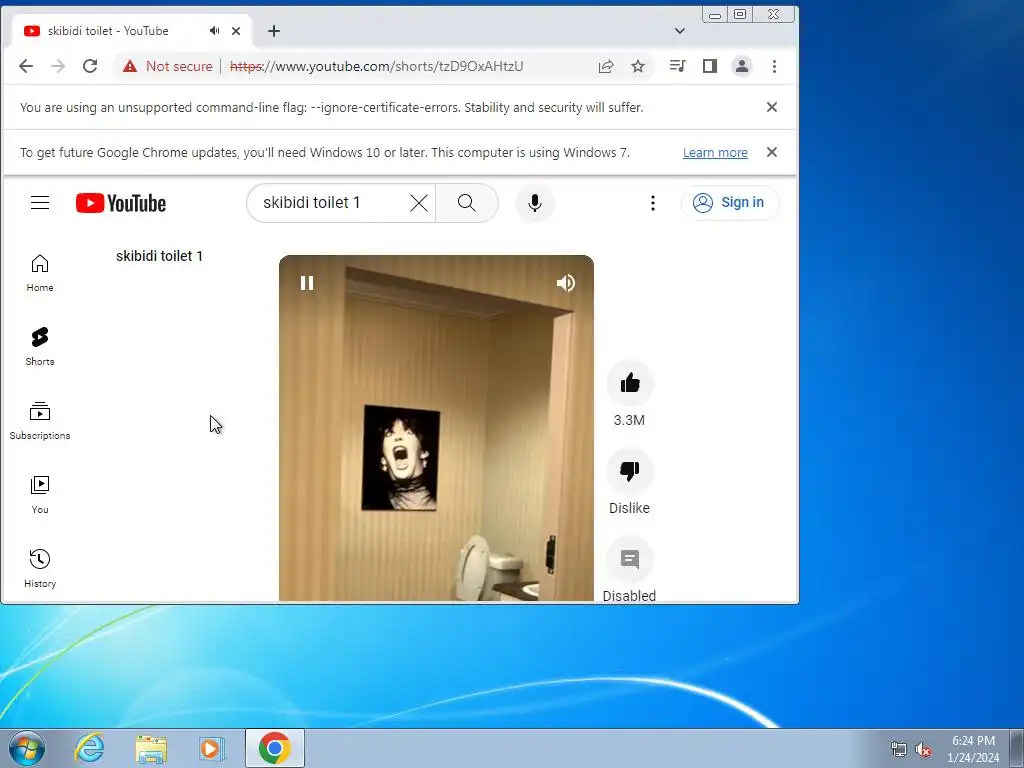This screenshot has height=768, width=1024.
Task: Run search with the magnifier button
Action: click(466, 203)
